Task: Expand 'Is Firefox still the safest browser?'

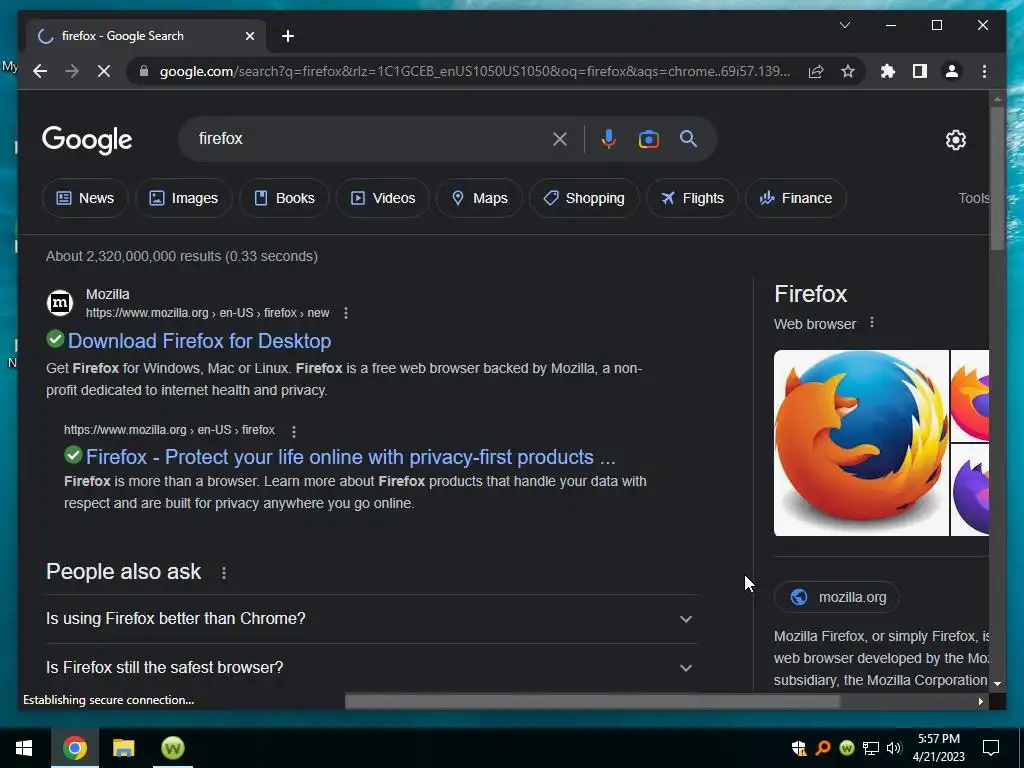Action: pyautogui.click(x=371, y=667)
